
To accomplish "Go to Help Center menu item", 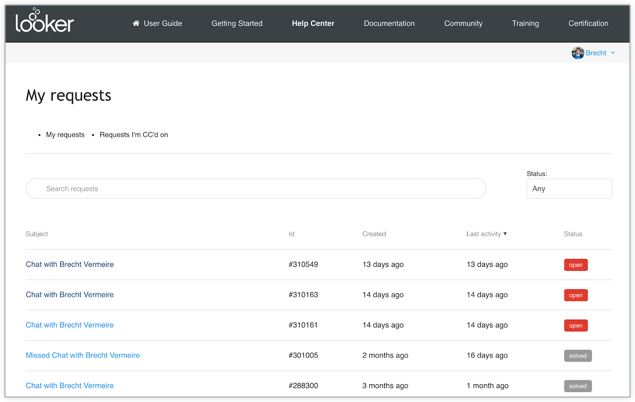I will coord(313,23).
